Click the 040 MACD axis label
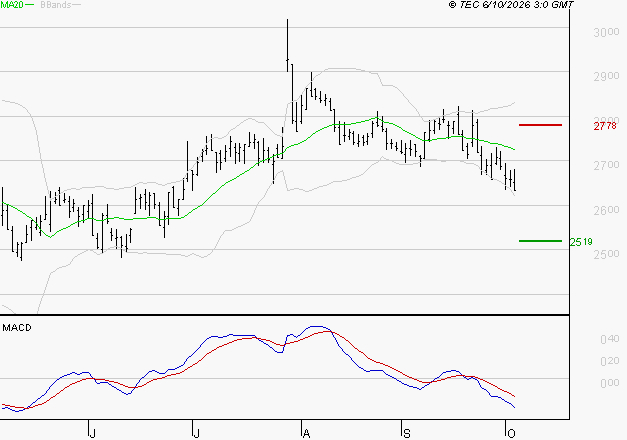This screenshot has height=440, width=627. coord(610,339)
